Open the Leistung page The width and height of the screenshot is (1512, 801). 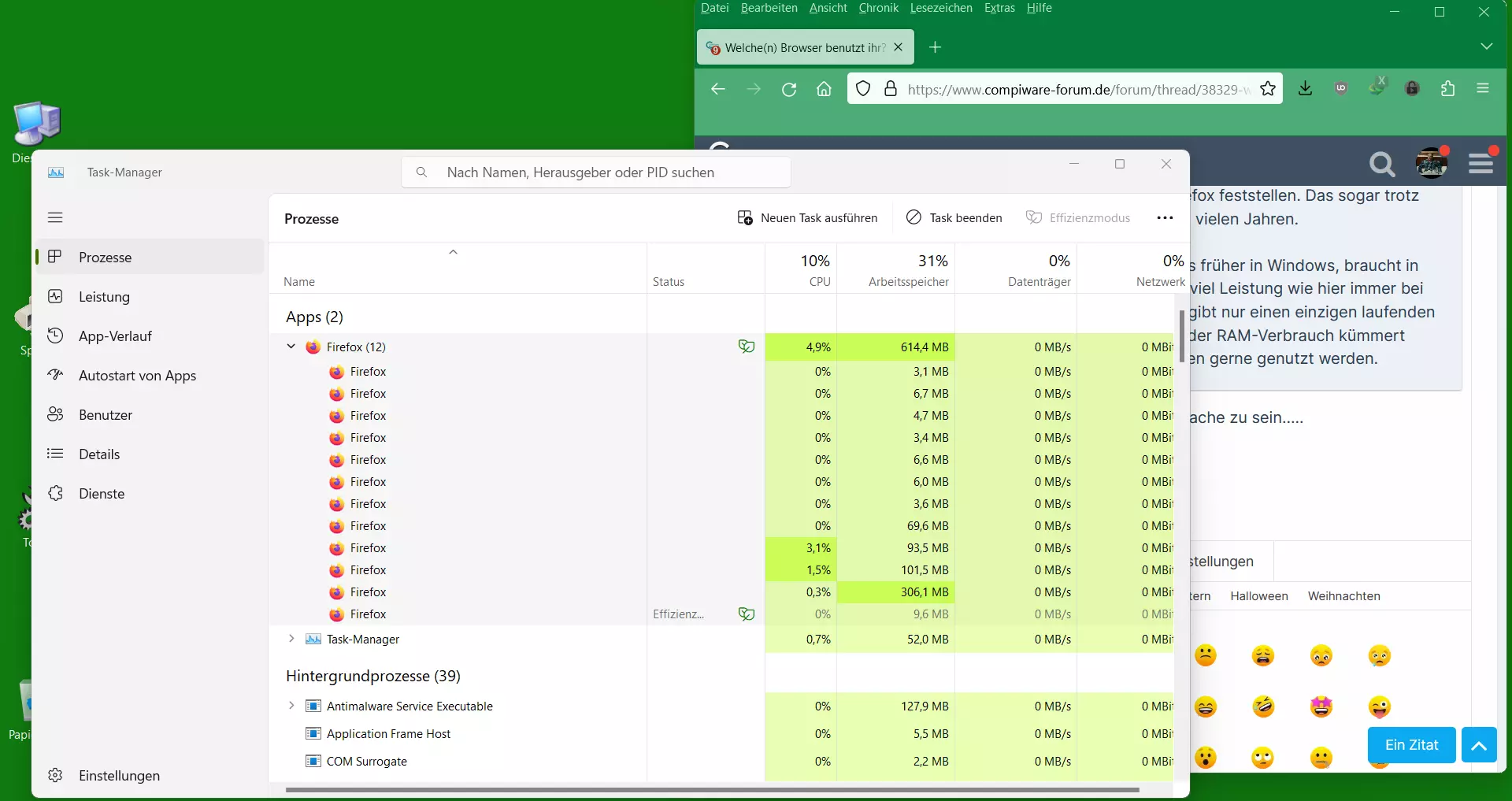coord(150,296)
